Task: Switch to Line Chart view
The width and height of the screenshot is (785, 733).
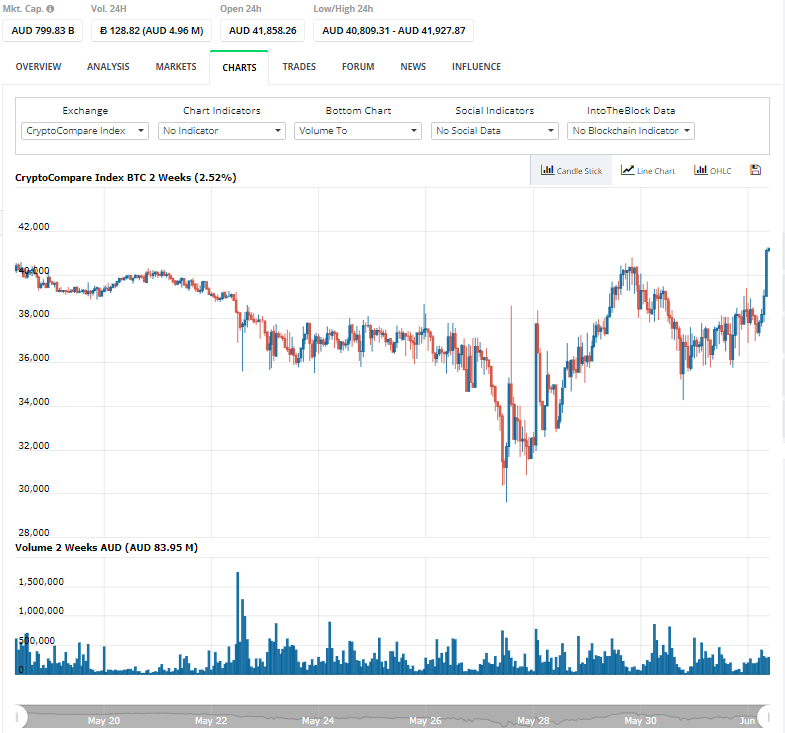Action: (648, 171)
